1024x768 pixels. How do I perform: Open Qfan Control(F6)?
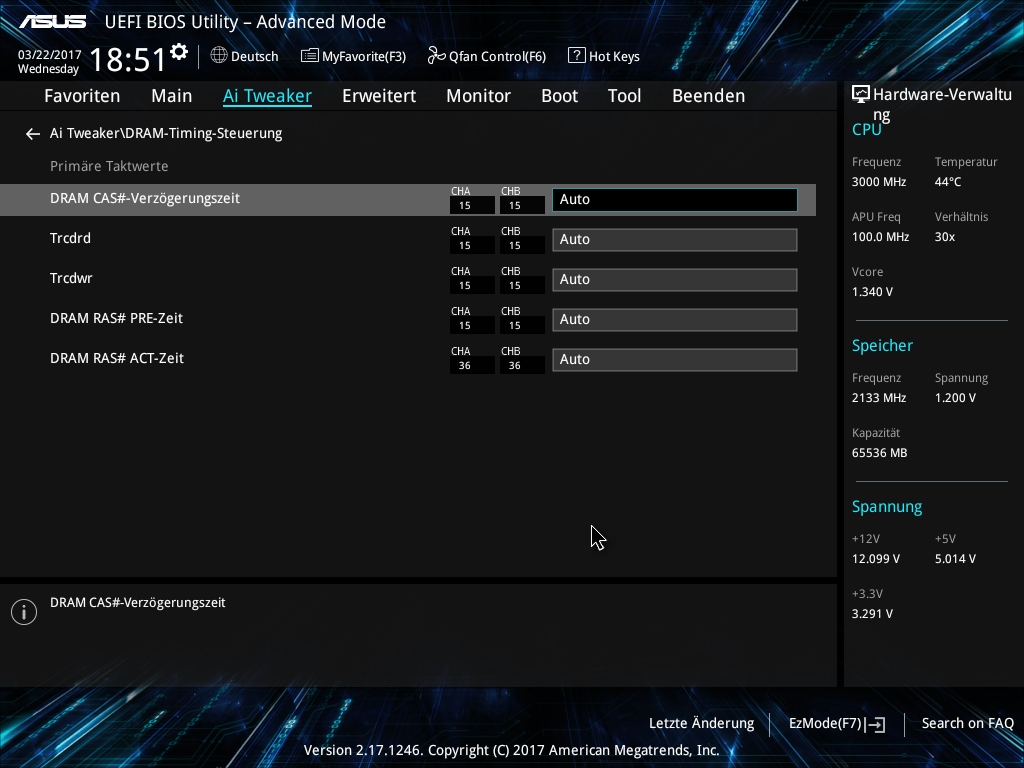[x=497, y=57]
